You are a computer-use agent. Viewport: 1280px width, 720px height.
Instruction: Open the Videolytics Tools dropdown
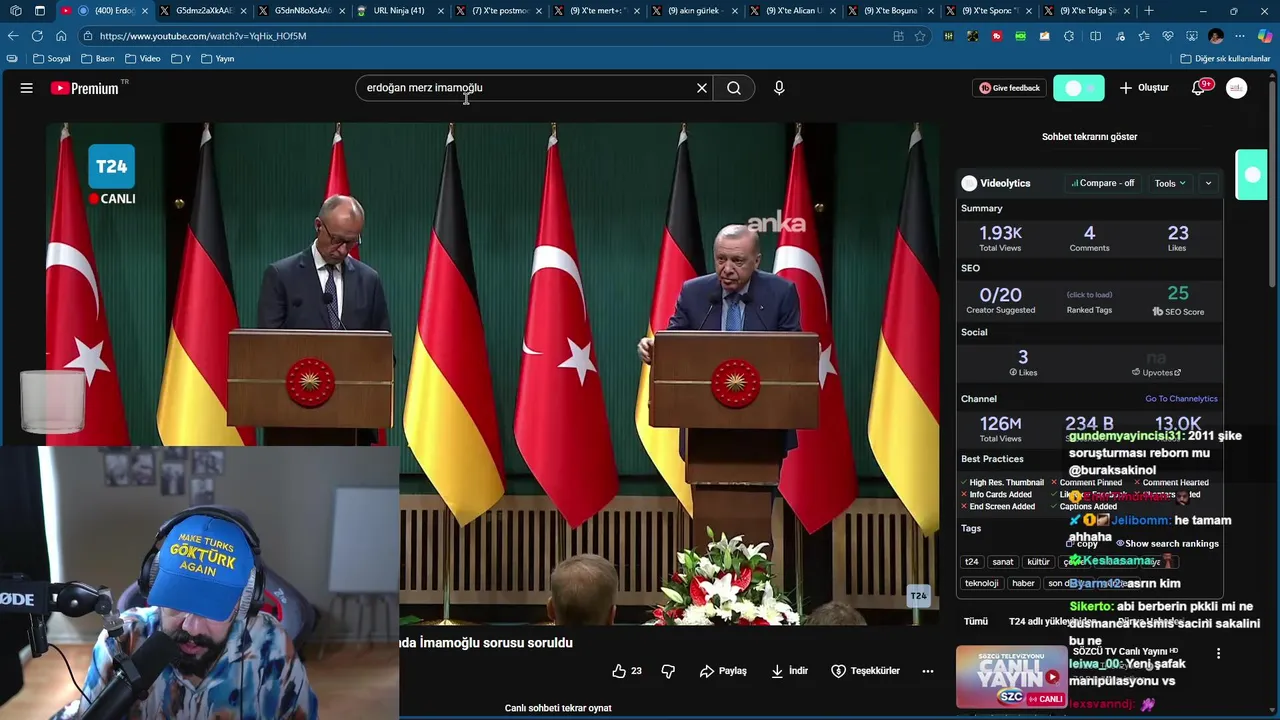[1169, 183]
